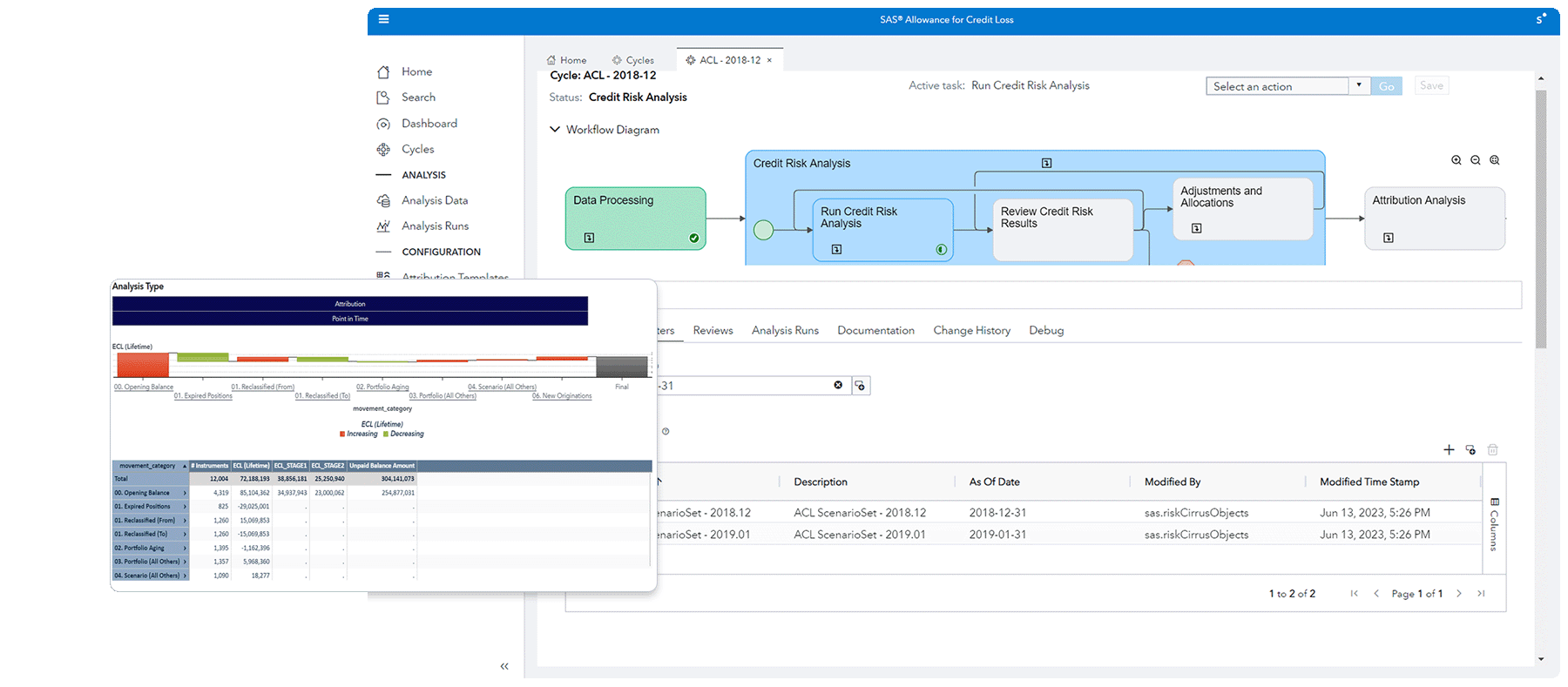Click the link-add icon above the table
The width and height of the screenshot is (1568, 687).
coord(1470,450)
